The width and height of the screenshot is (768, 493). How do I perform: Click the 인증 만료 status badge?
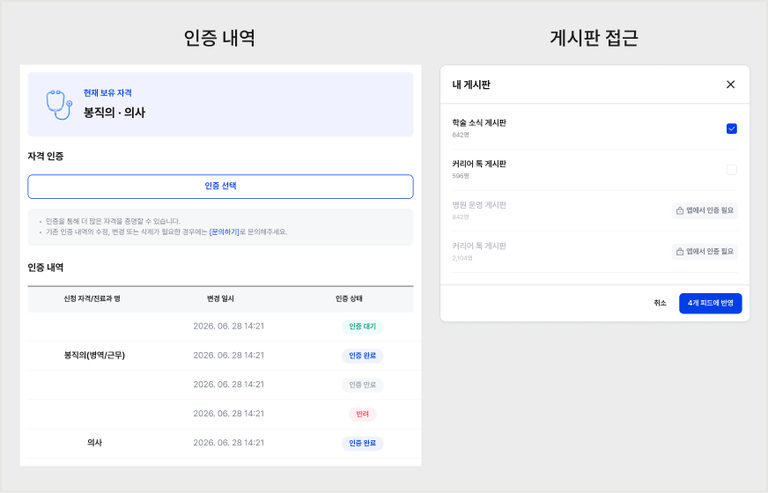[x=362, y=385]
